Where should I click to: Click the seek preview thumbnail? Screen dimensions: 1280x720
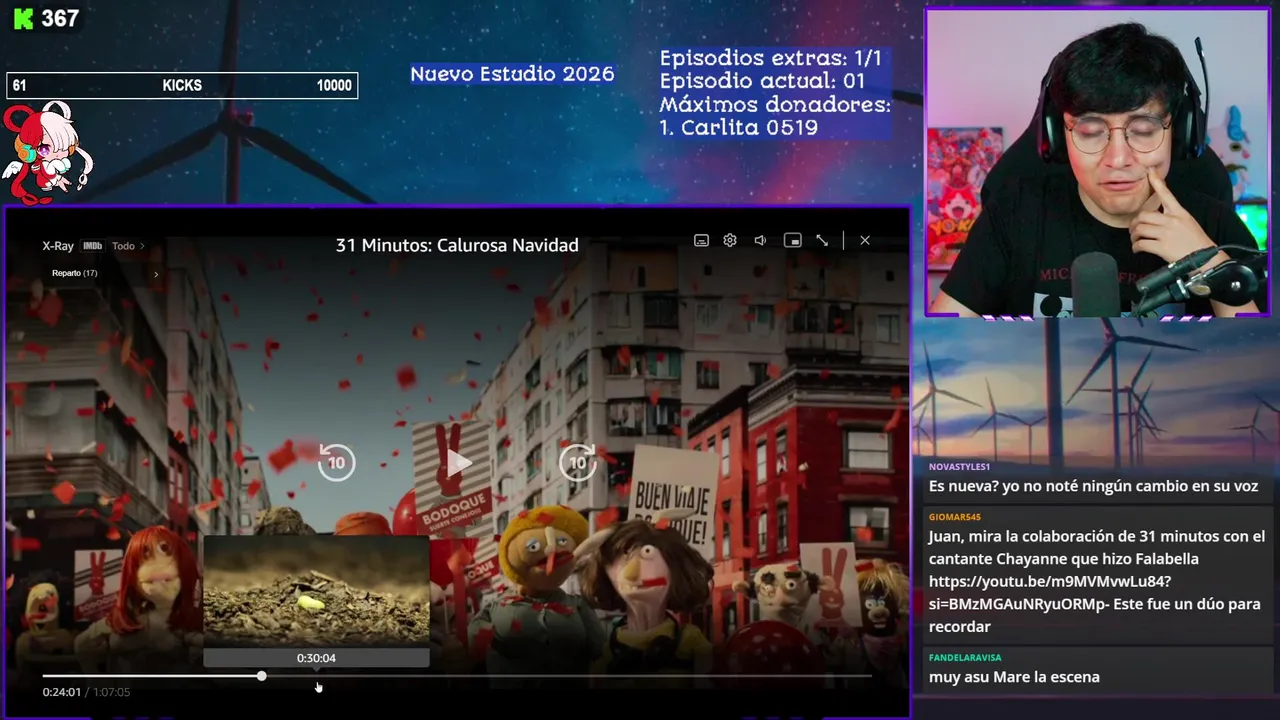(316, 590)
